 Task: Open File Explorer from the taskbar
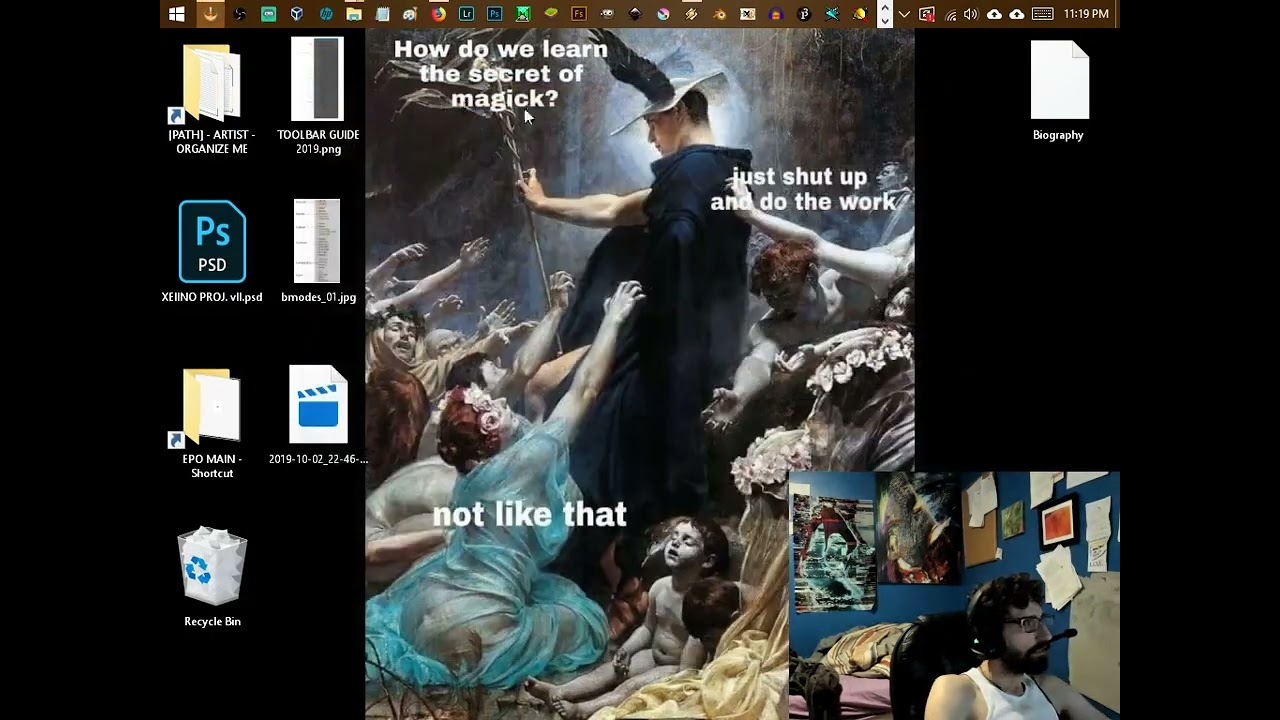pyautogui.click(x=354, y=14)
